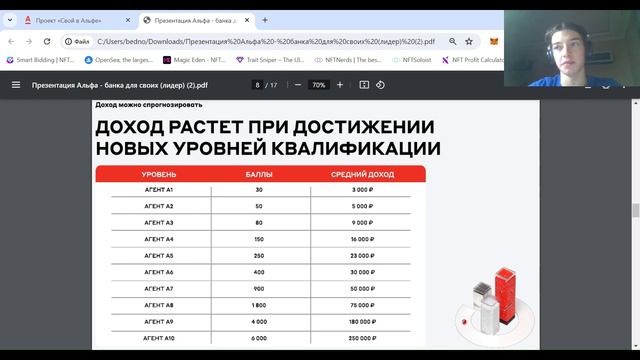Click the scrollbar up arrow
The width and height of the screenshot is (640, 360).
point(636,103)
